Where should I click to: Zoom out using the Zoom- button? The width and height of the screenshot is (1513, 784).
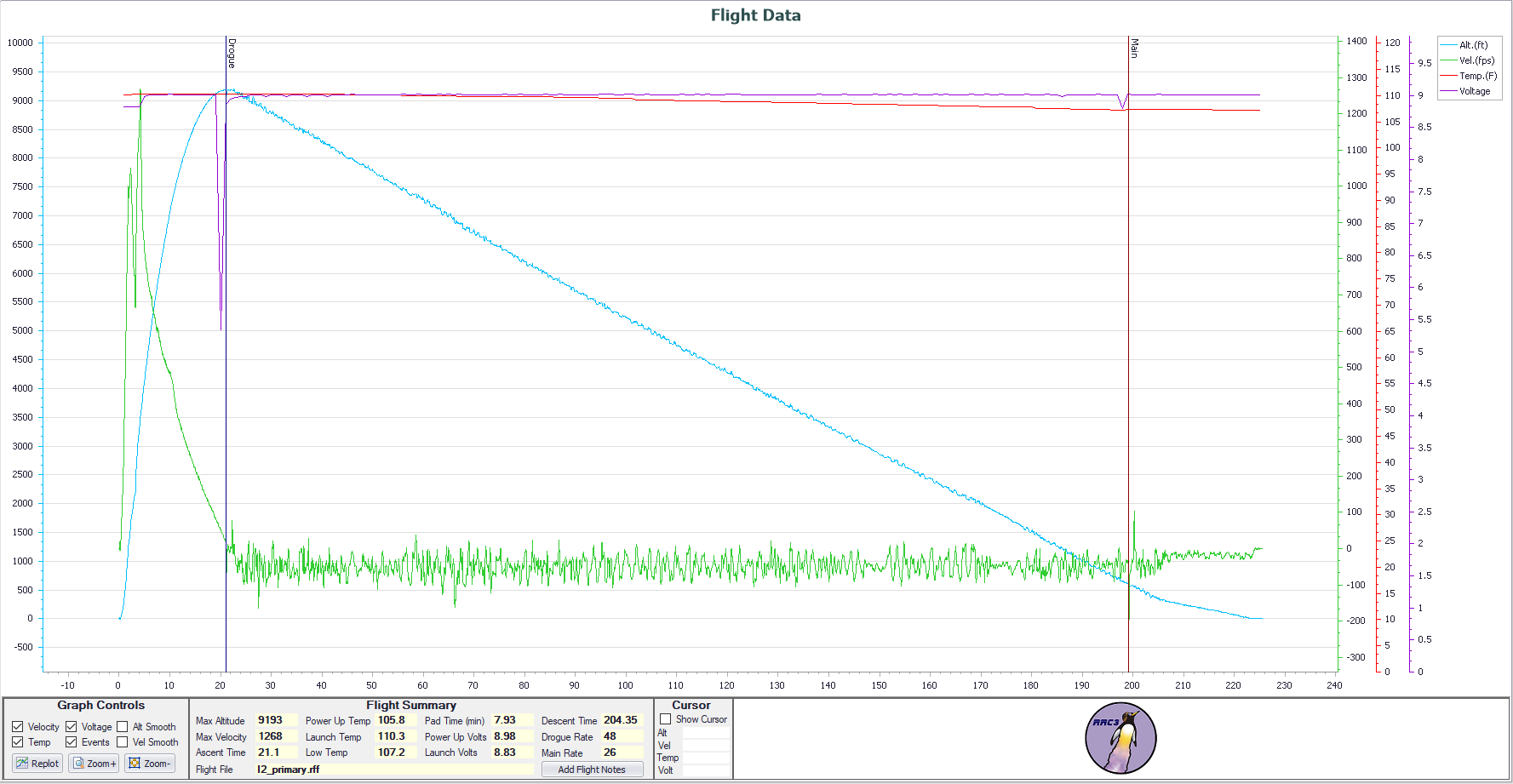[x=150, y=764]
